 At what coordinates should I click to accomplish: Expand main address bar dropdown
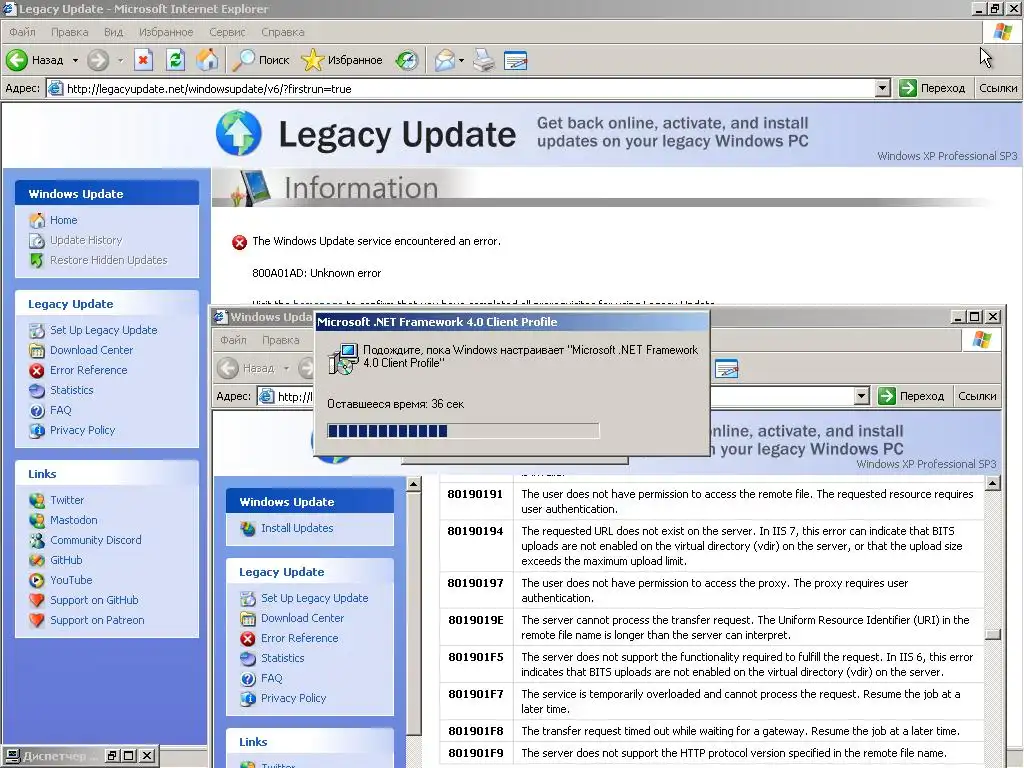882,88
